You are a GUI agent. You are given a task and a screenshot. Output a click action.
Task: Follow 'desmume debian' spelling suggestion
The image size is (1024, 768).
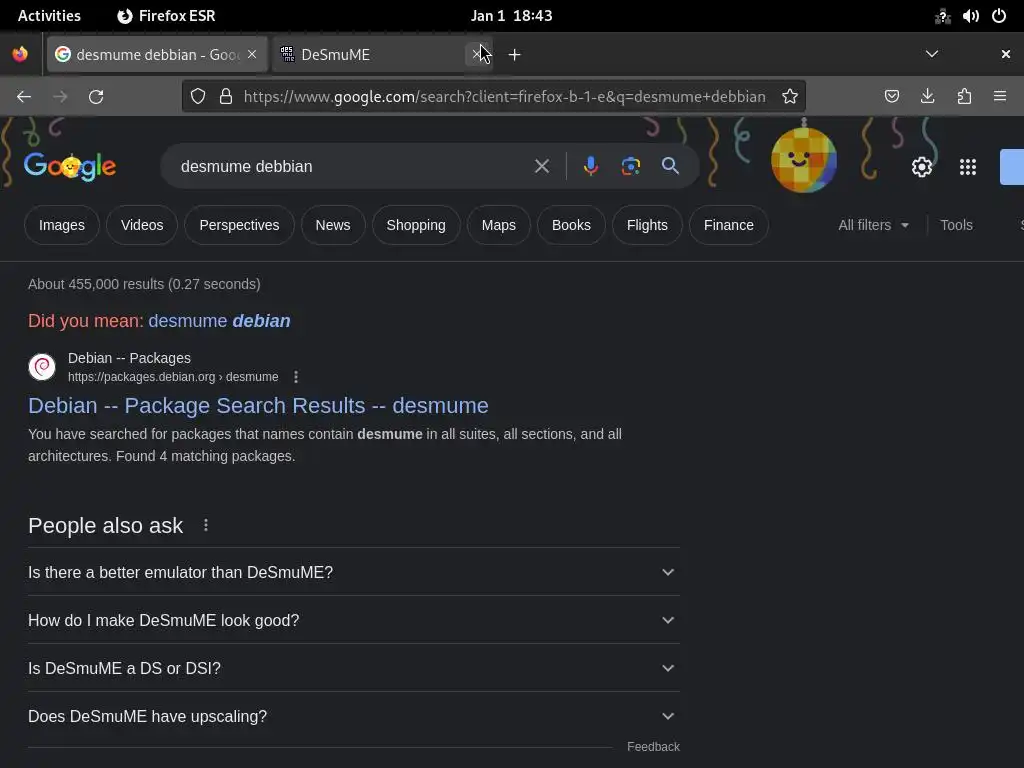pyautogui.click(x=219, y=321)
